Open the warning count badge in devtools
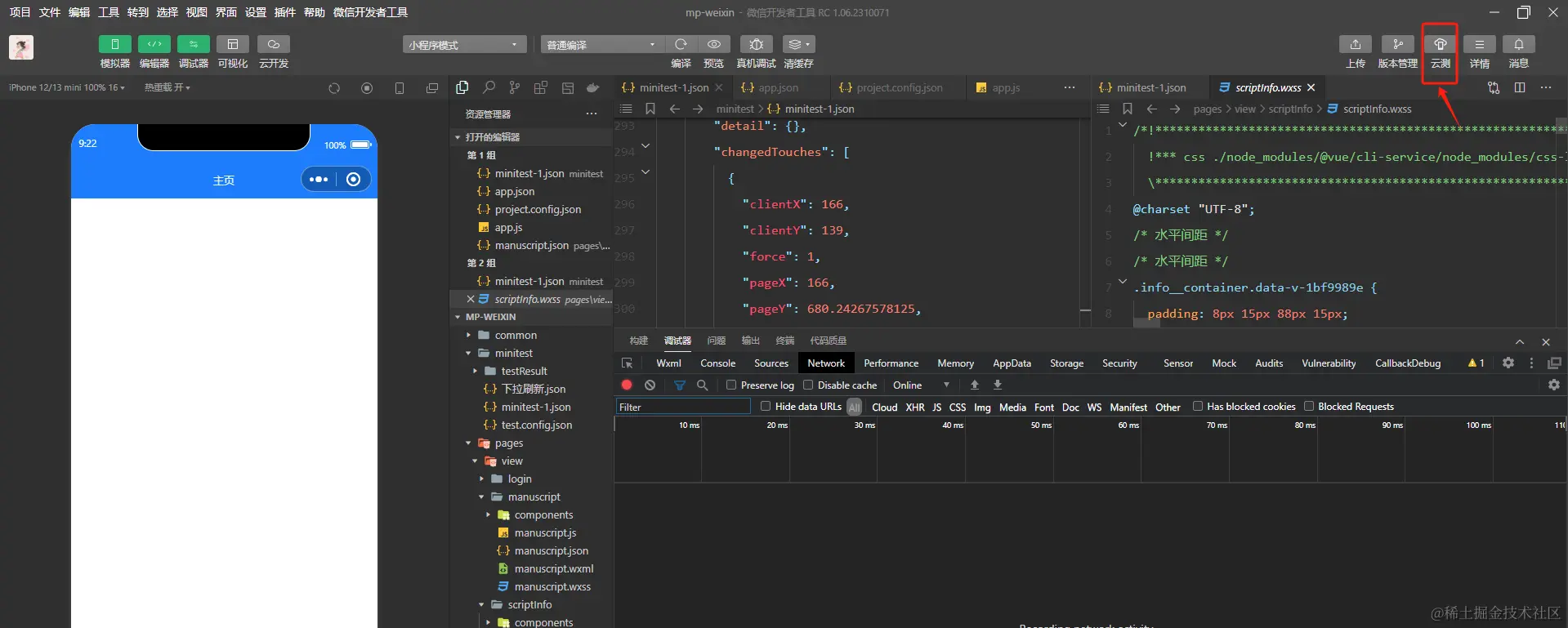The image size is (1568, 628). (x=1476, y=363)
